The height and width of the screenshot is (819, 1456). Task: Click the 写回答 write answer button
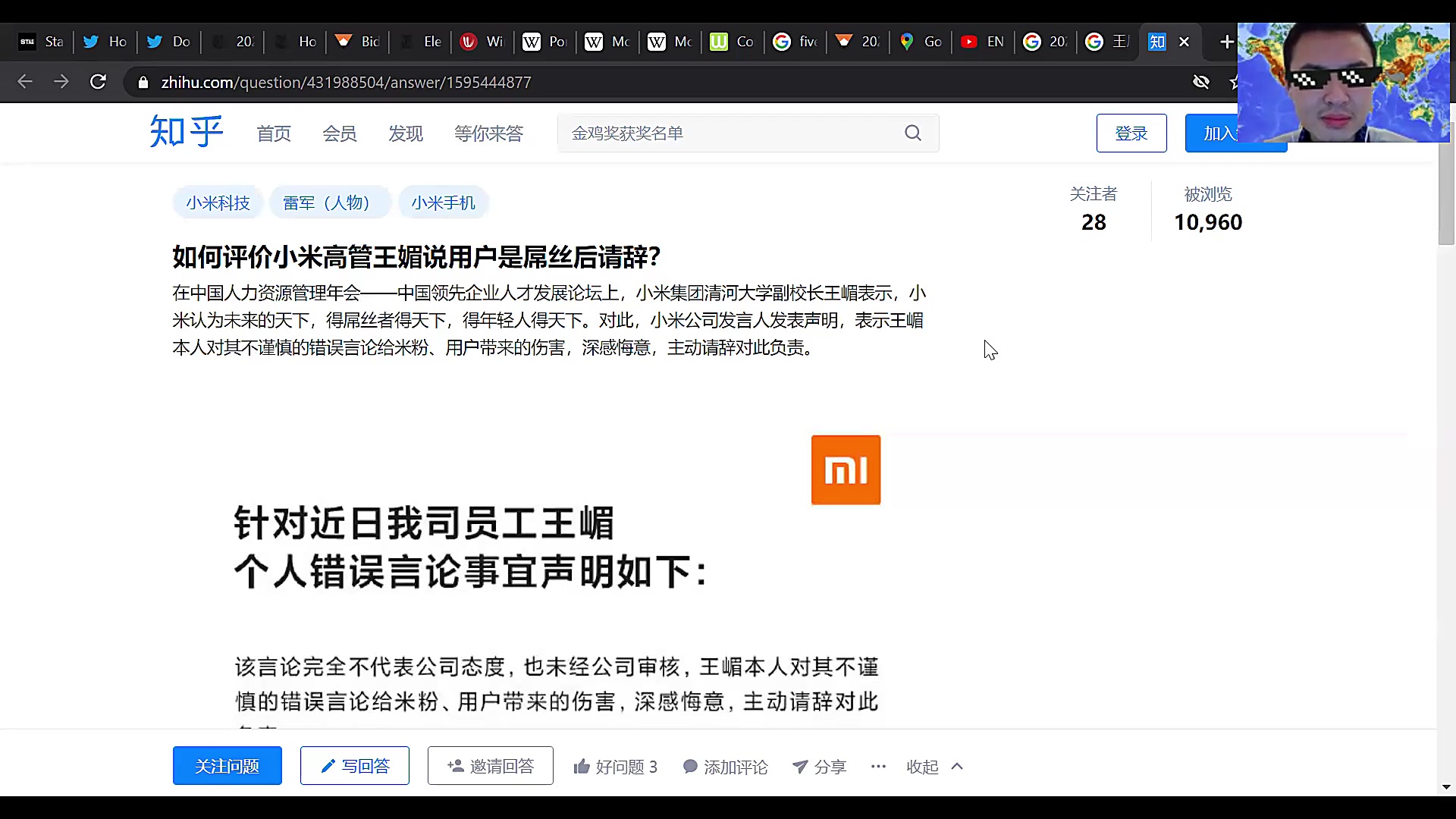coord(355,766)
